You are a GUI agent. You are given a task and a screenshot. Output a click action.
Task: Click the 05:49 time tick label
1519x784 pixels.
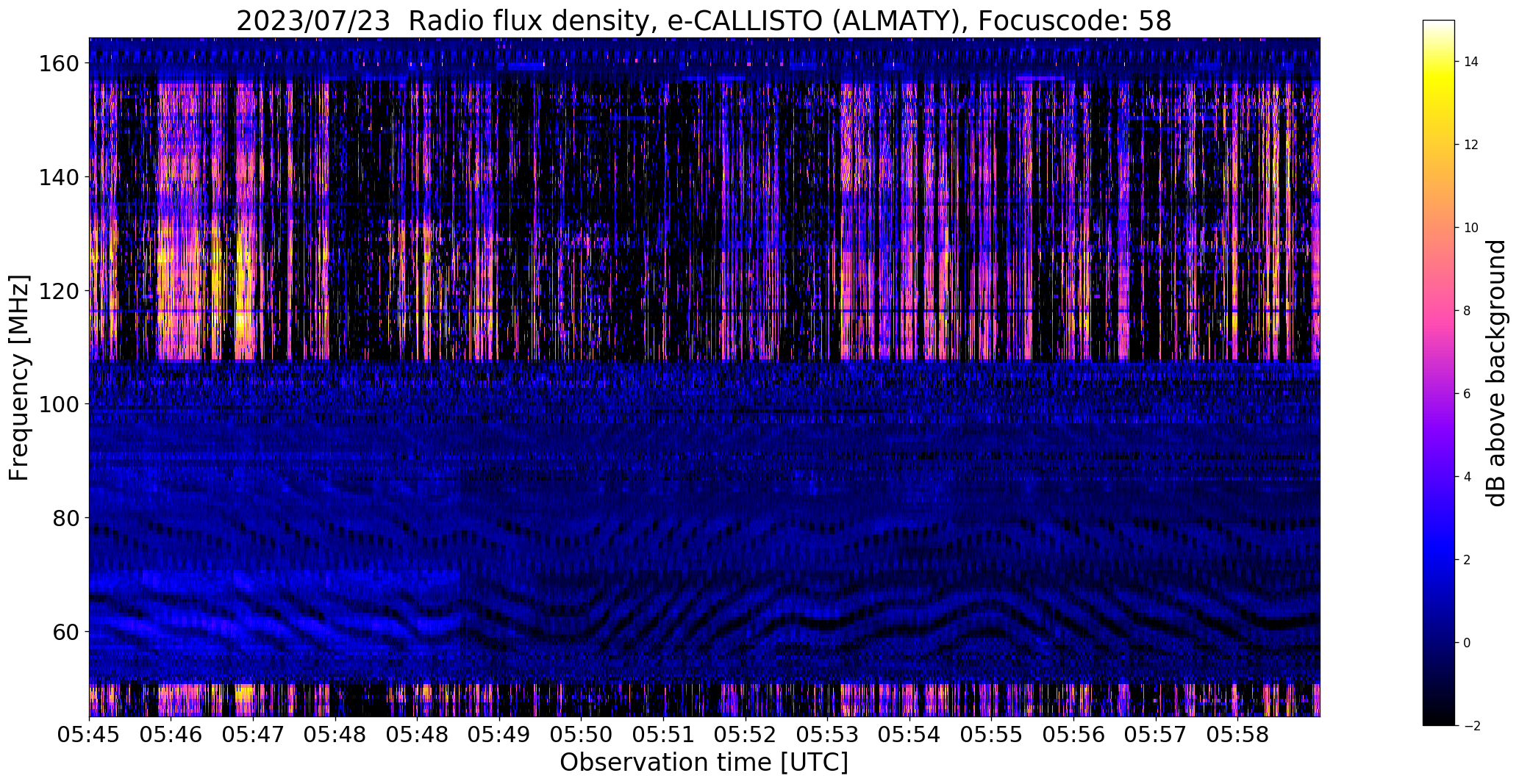[x=499, y=735]
